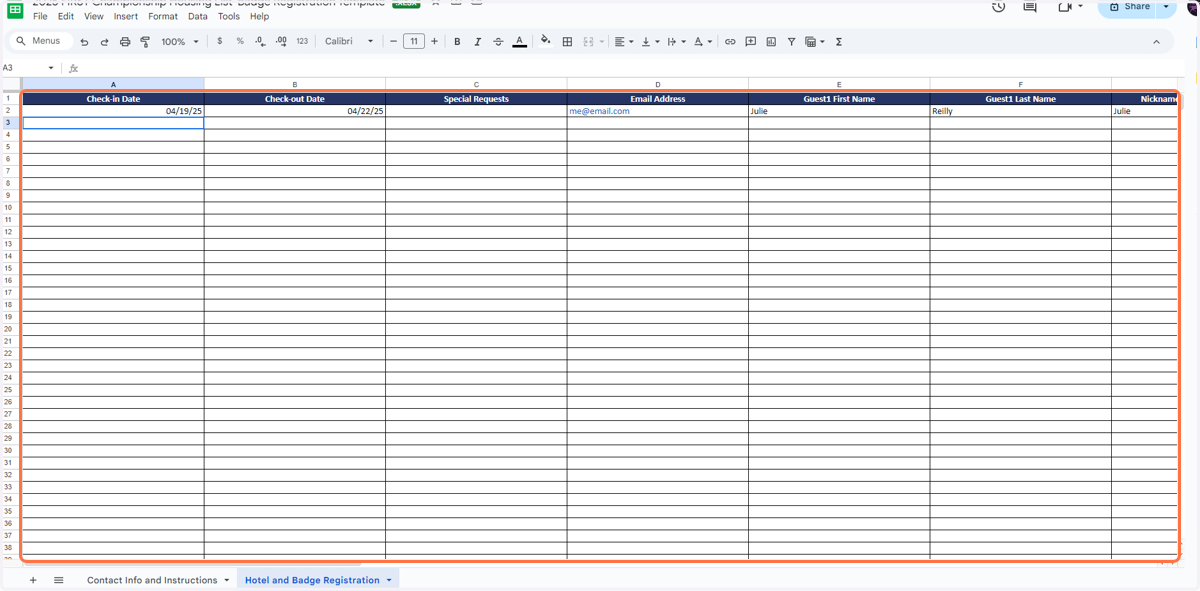1200x591 pixels.
Task: Open Contact Info and Instructions tab arrow
Action: click(227, 580)
